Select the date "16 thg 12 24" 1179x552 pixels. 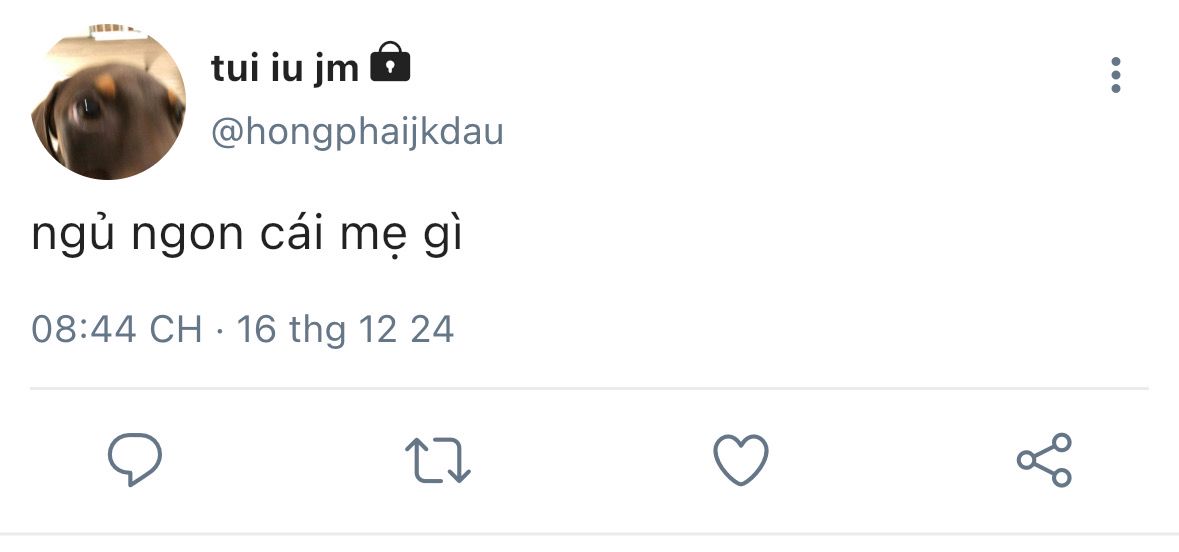click(x=345, y=329)
